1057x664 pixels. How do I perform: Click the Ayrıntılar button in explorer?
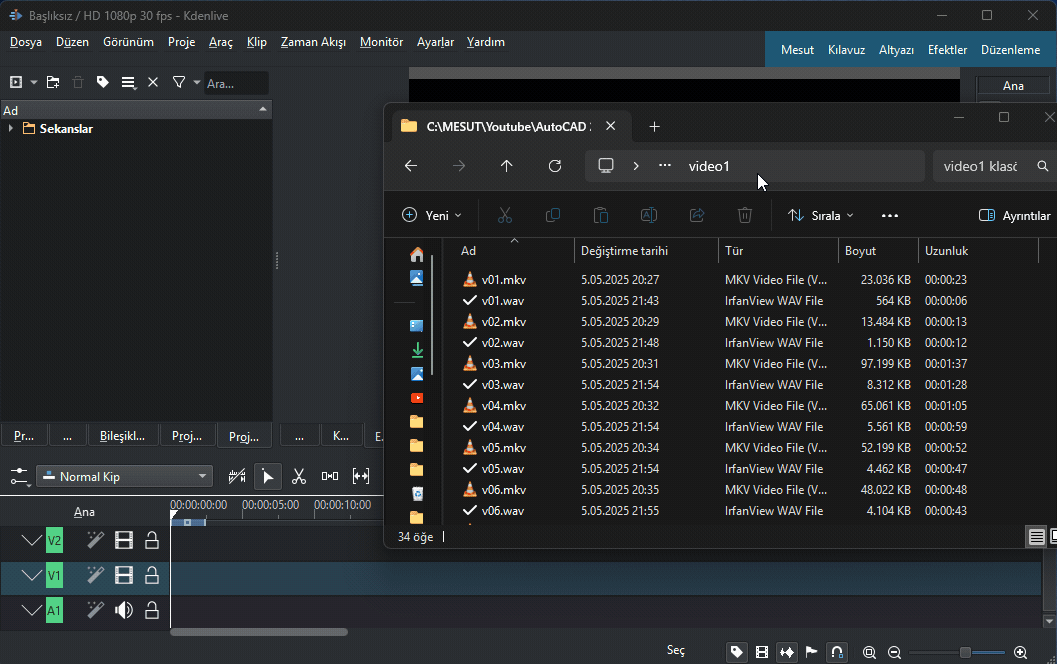(x=1015, y=216)
